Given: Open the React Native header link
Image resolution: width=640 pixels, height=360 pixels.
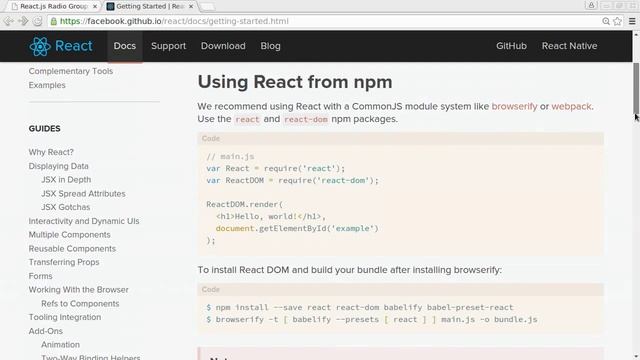Looking at the screenshot, I should pos(569,46).
